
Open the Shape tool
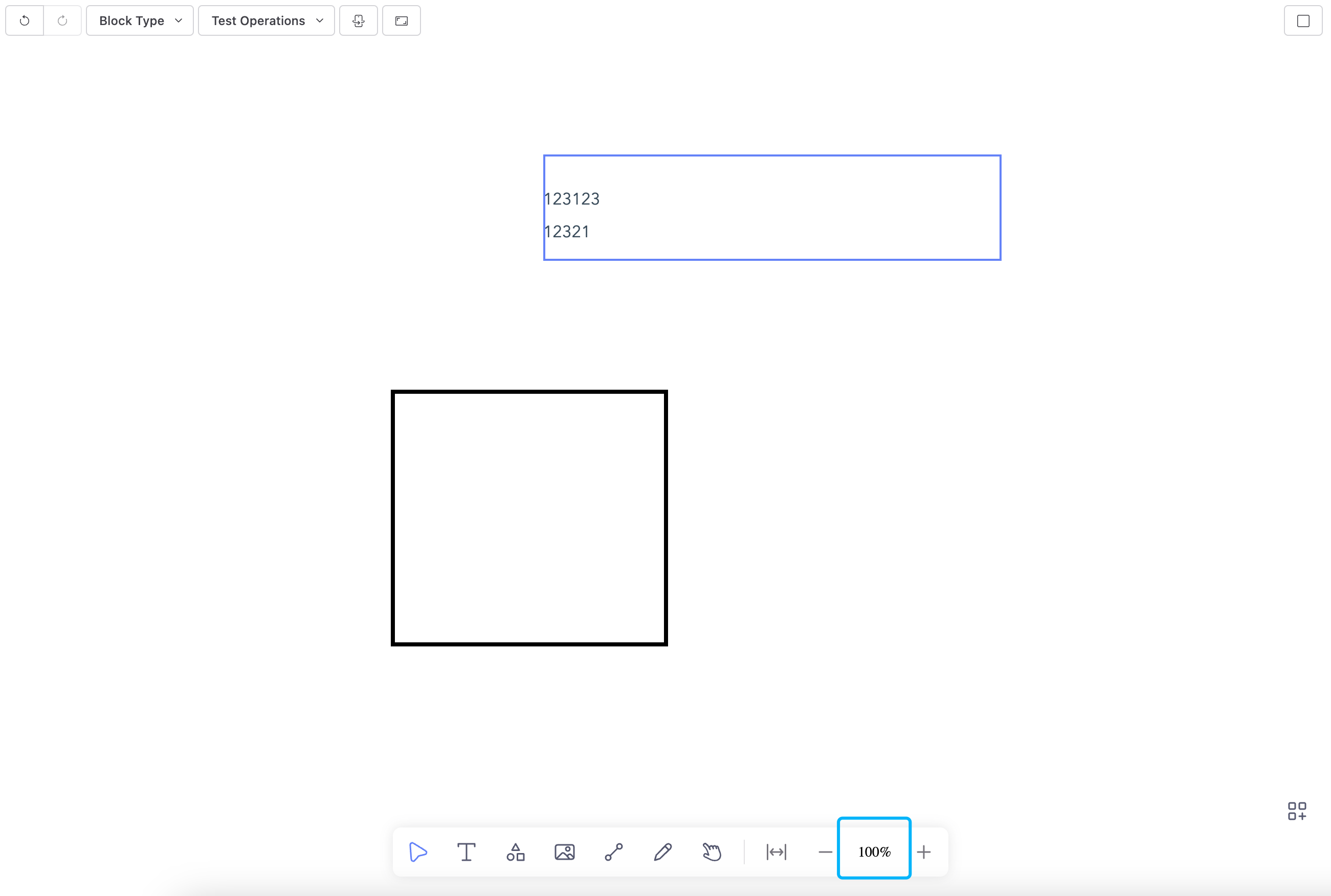tap(515, 852)
